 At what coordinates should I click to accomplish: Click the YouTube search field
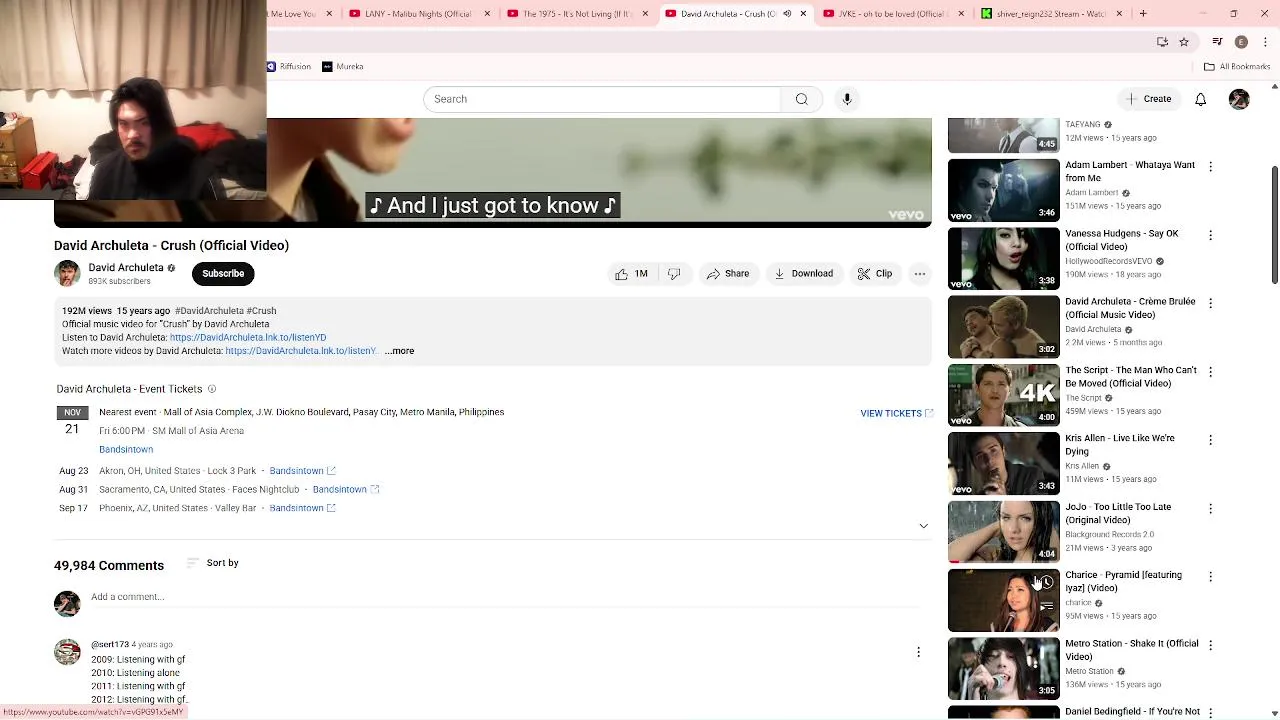click(x=602, y=99)
